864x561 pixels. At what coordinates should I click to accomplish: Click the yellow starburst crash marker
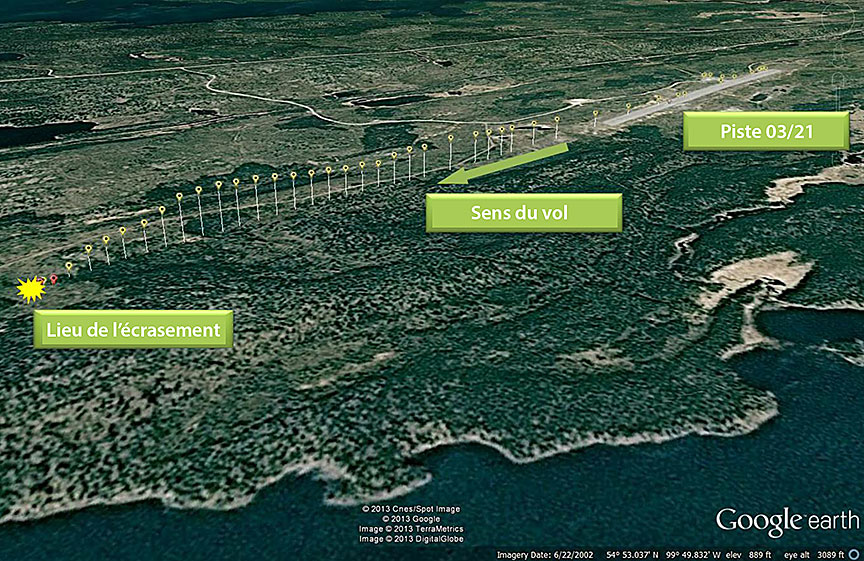(33, 289)
